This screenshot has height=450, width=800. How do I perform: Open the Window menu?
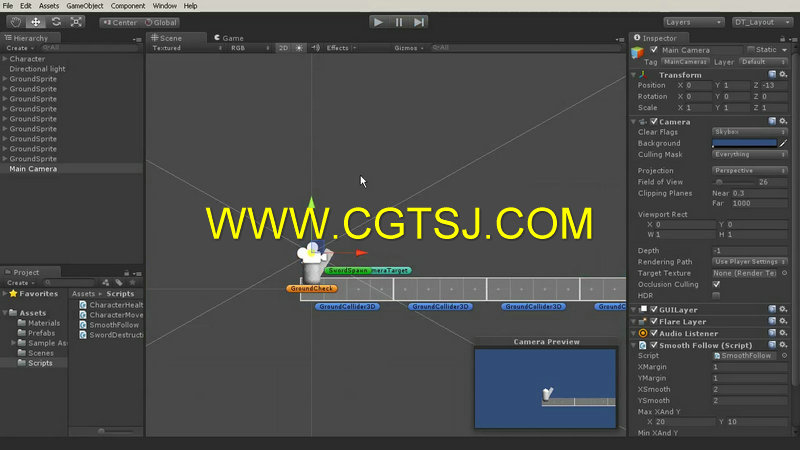point(164,6)
